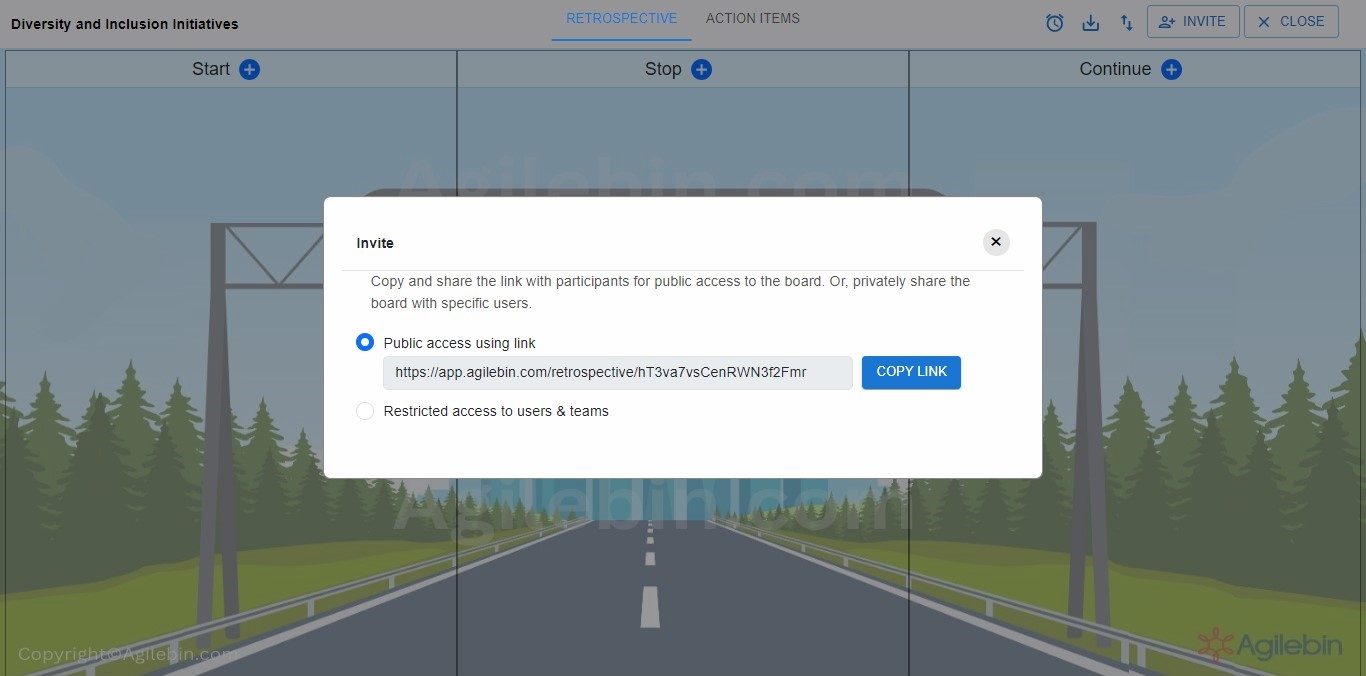Click the CLOSE button in toolbar
The height and width of the screenshot is (676, 1366).
[1290, 21]
